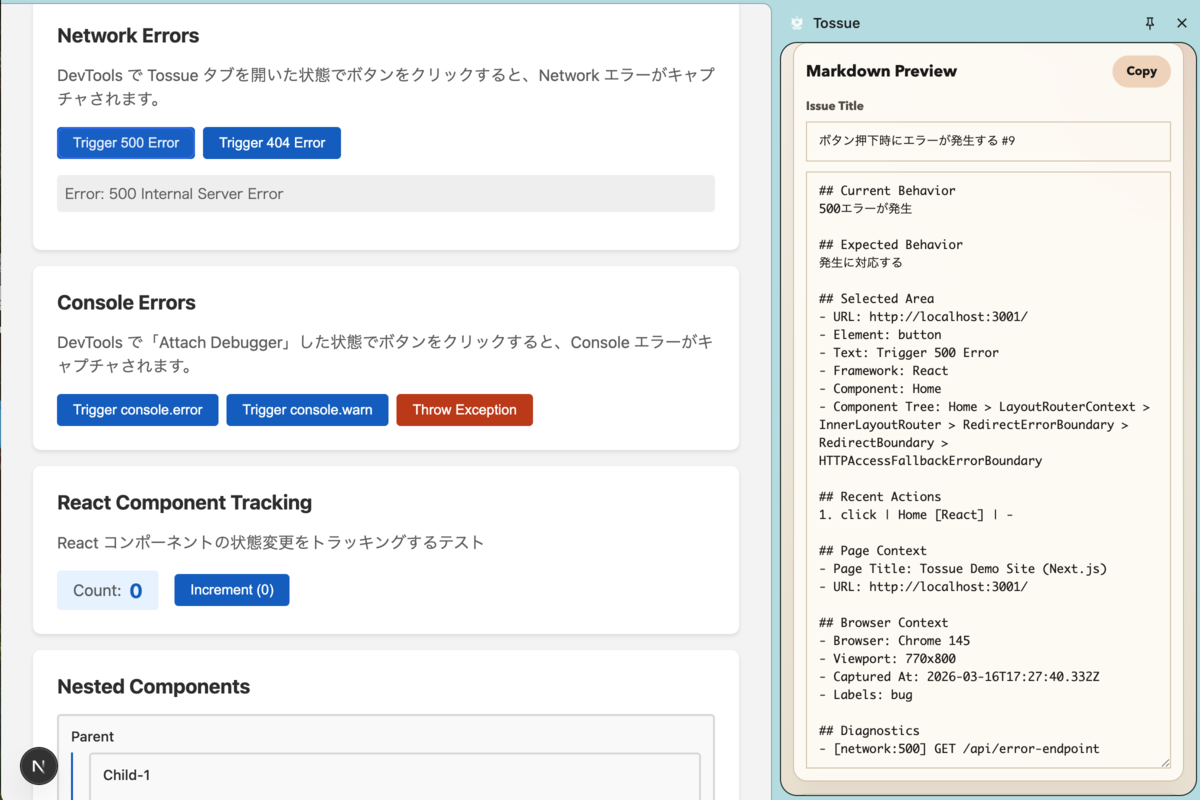
Task: Click Trigger 500 Error button
Action: (x=126, y=143)
